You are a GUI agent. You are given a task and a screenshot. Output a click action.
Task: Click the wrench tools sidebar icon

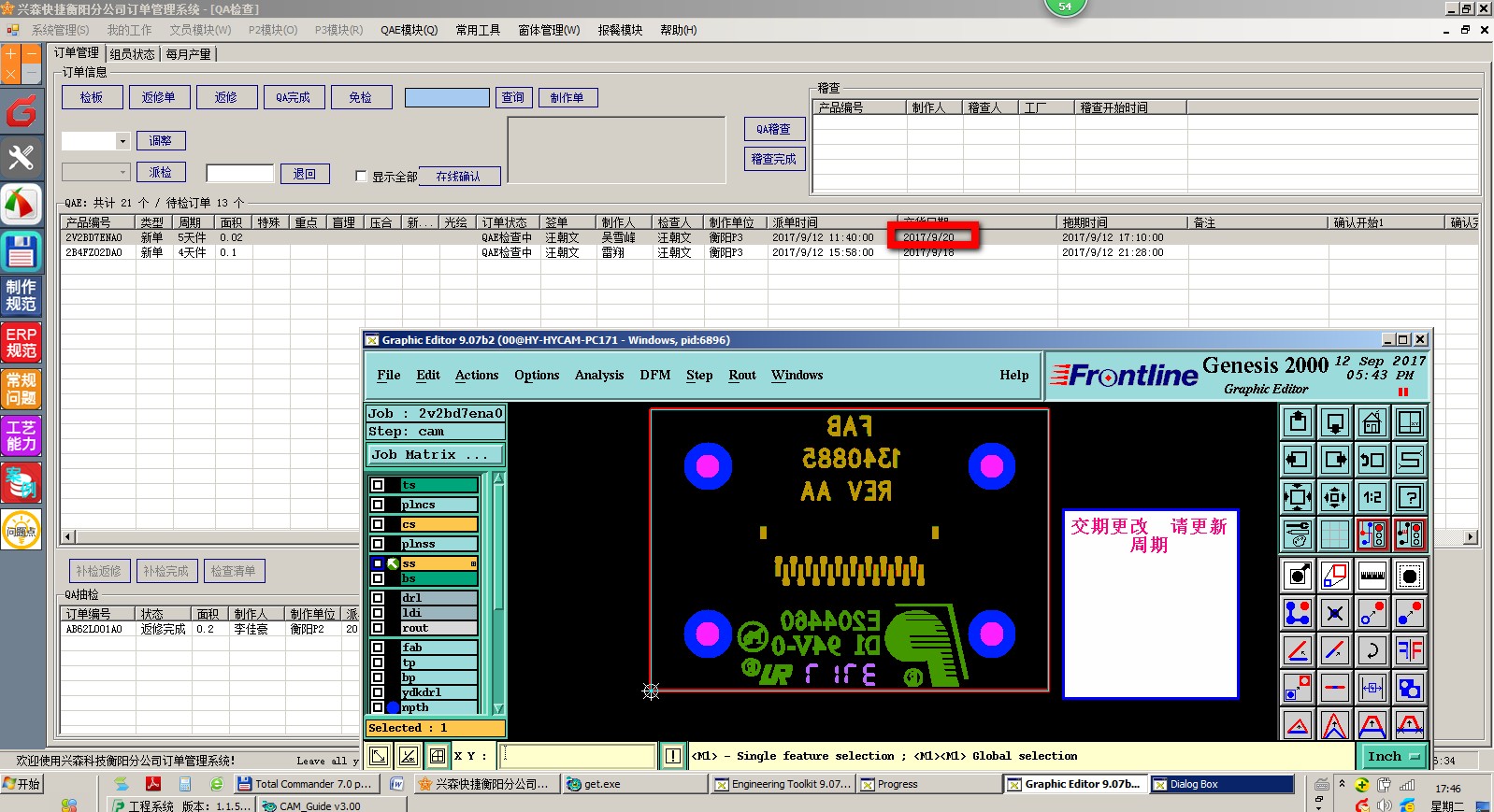[22, 157]
